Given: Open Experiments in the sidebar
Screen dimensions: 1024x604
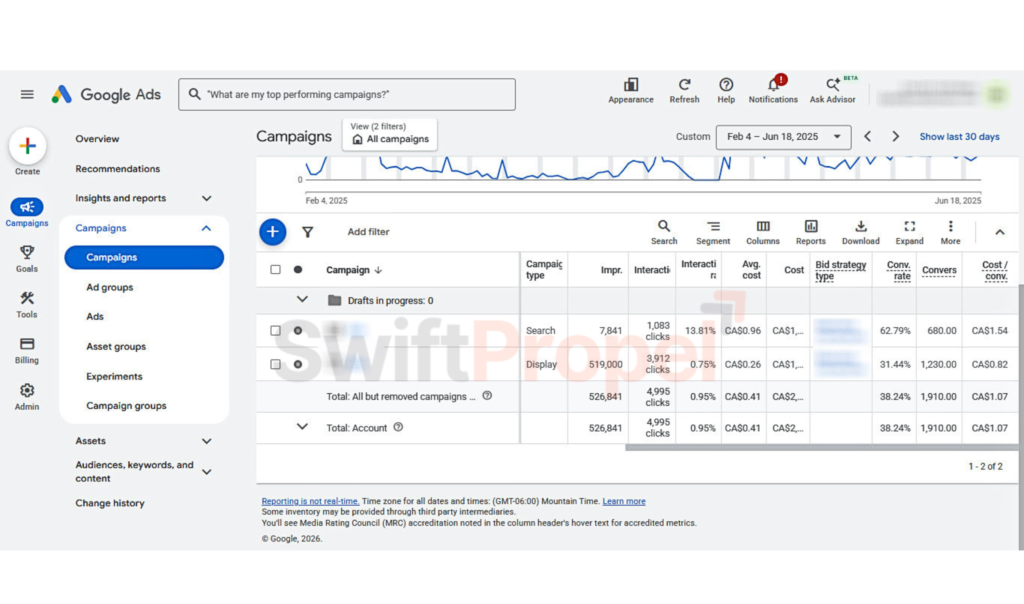Looking at the screenshot, I should pos(114,377).
